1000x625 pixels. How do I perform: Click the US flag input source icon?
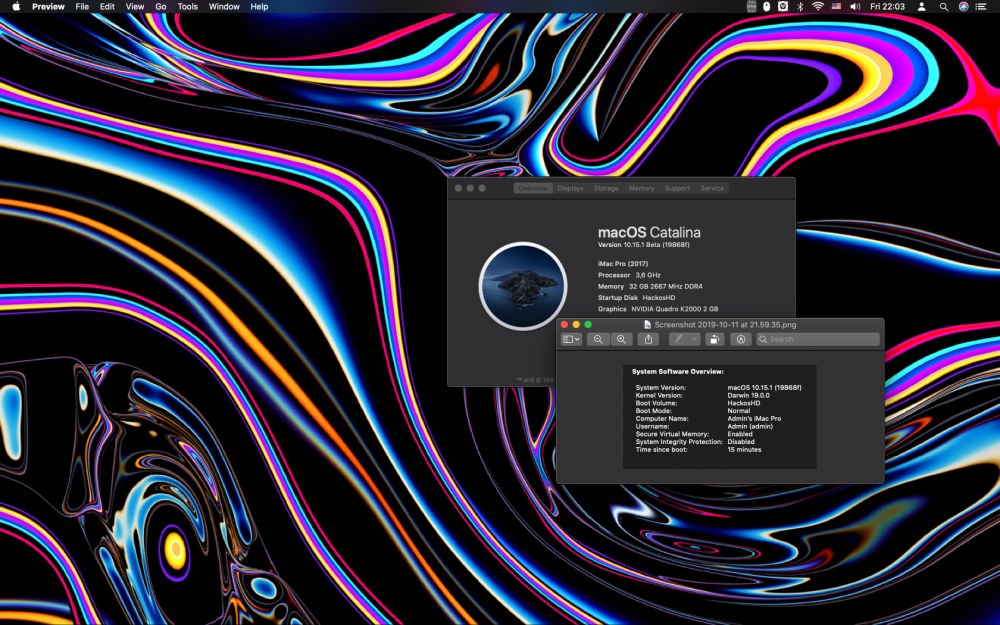click(x=836, y=6)
